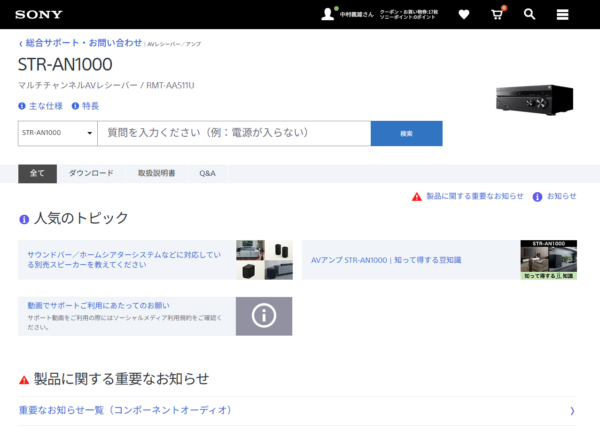Viewport: 600px width, 447px height.
Task: Click the gray info circle tile
Action: point(264,316)
